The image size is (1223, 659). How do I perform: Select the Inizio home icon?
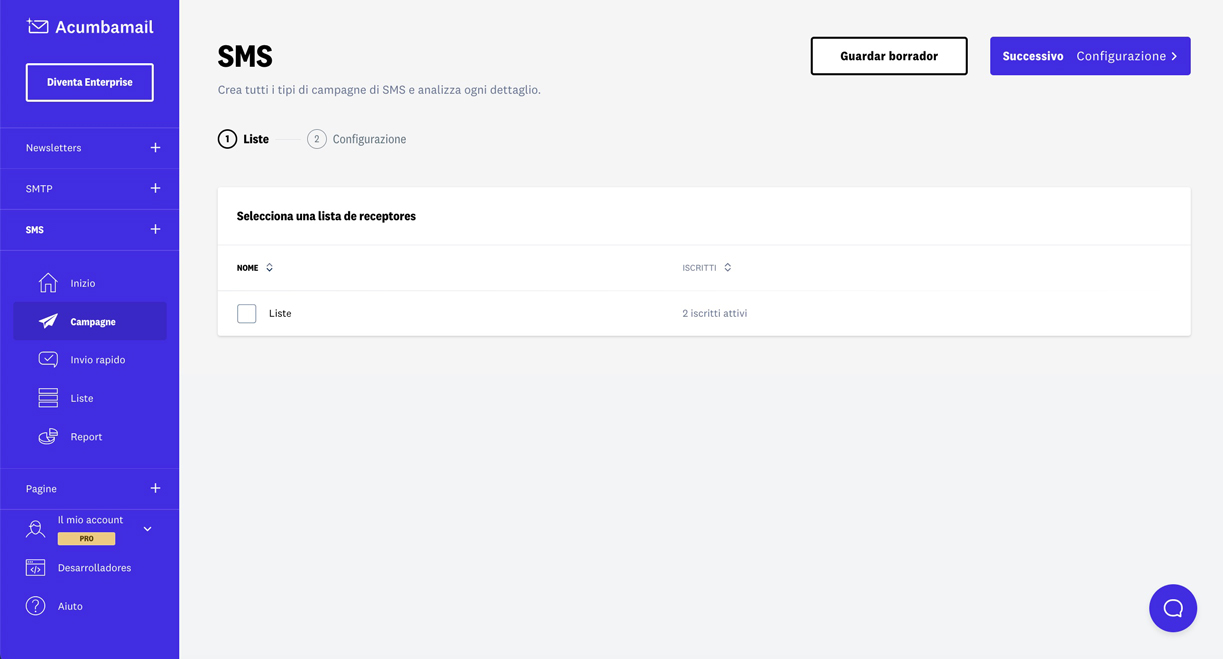click(47, 282)
